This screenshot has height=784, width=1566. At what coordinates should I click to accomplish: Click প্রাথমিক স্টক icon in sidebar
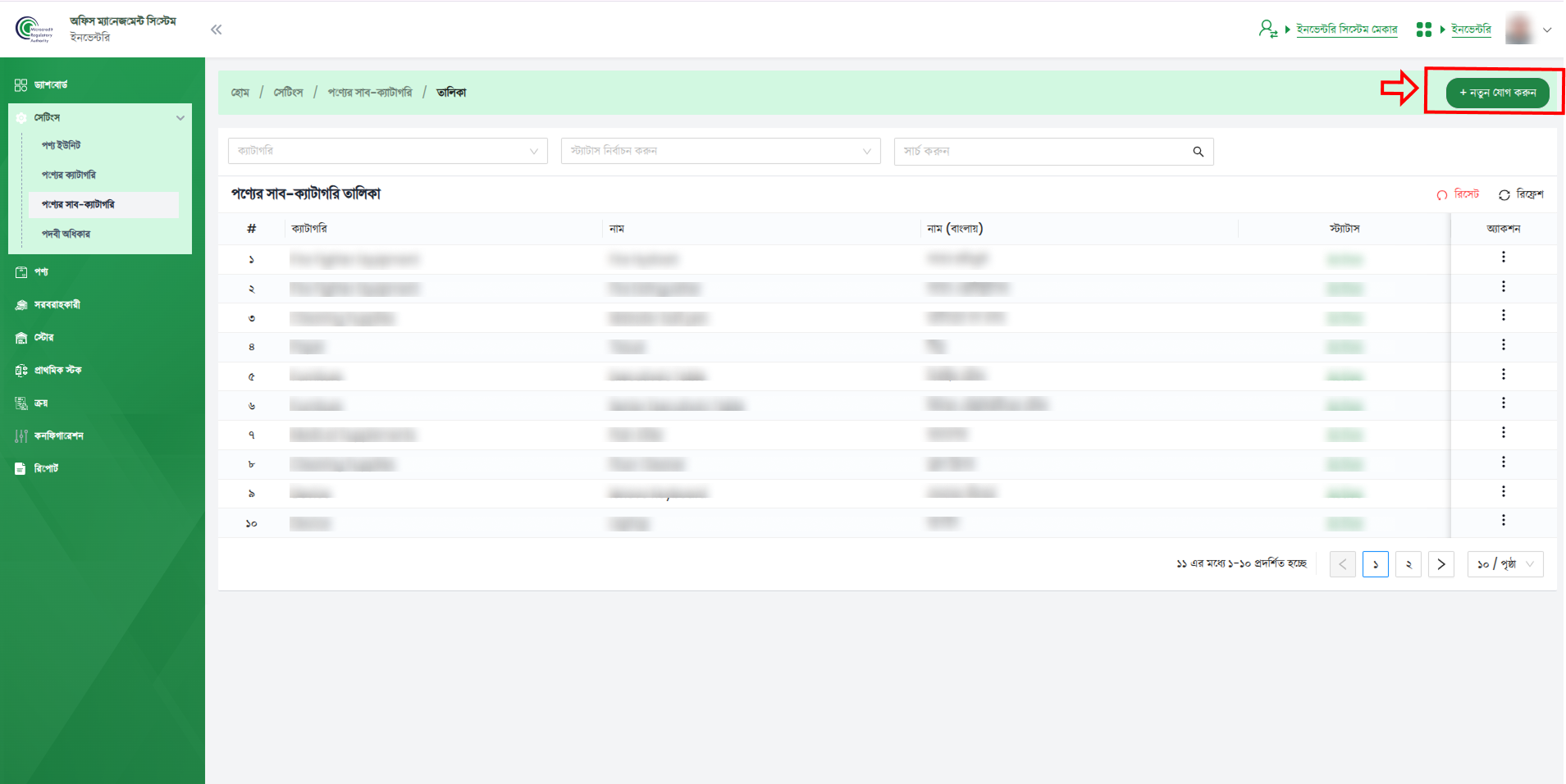coord(21,371)
